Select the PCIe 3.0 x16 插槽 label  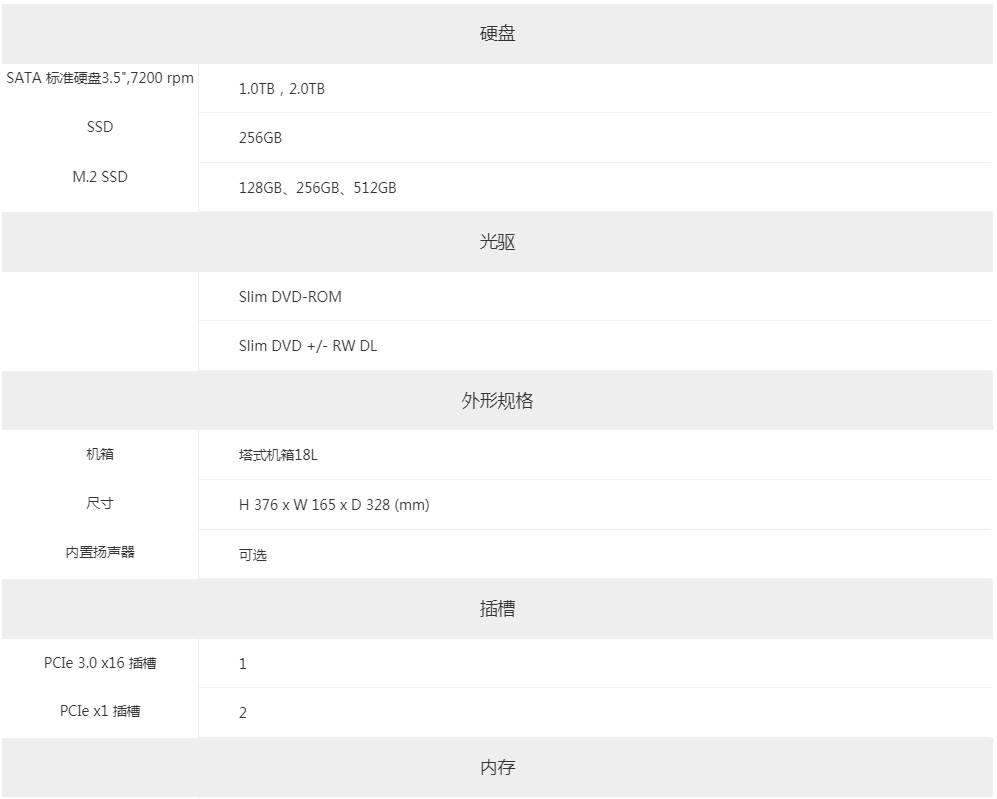(100, 663)
